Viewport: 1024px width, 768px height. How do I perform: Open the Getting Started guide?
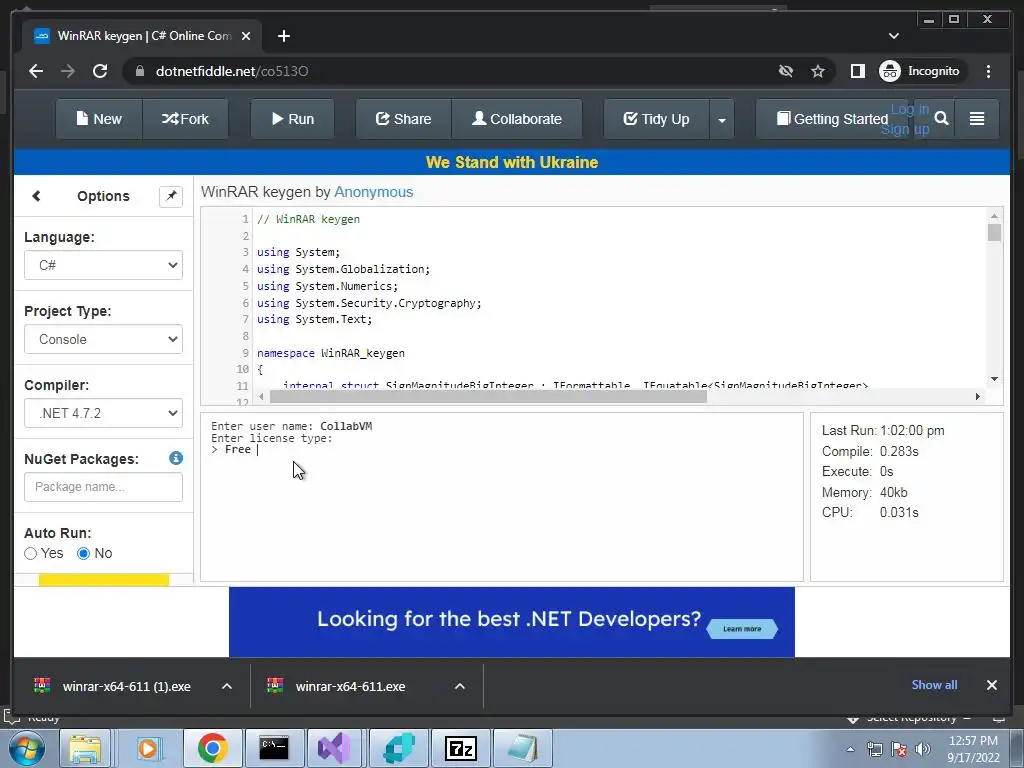tap(833, 119)
